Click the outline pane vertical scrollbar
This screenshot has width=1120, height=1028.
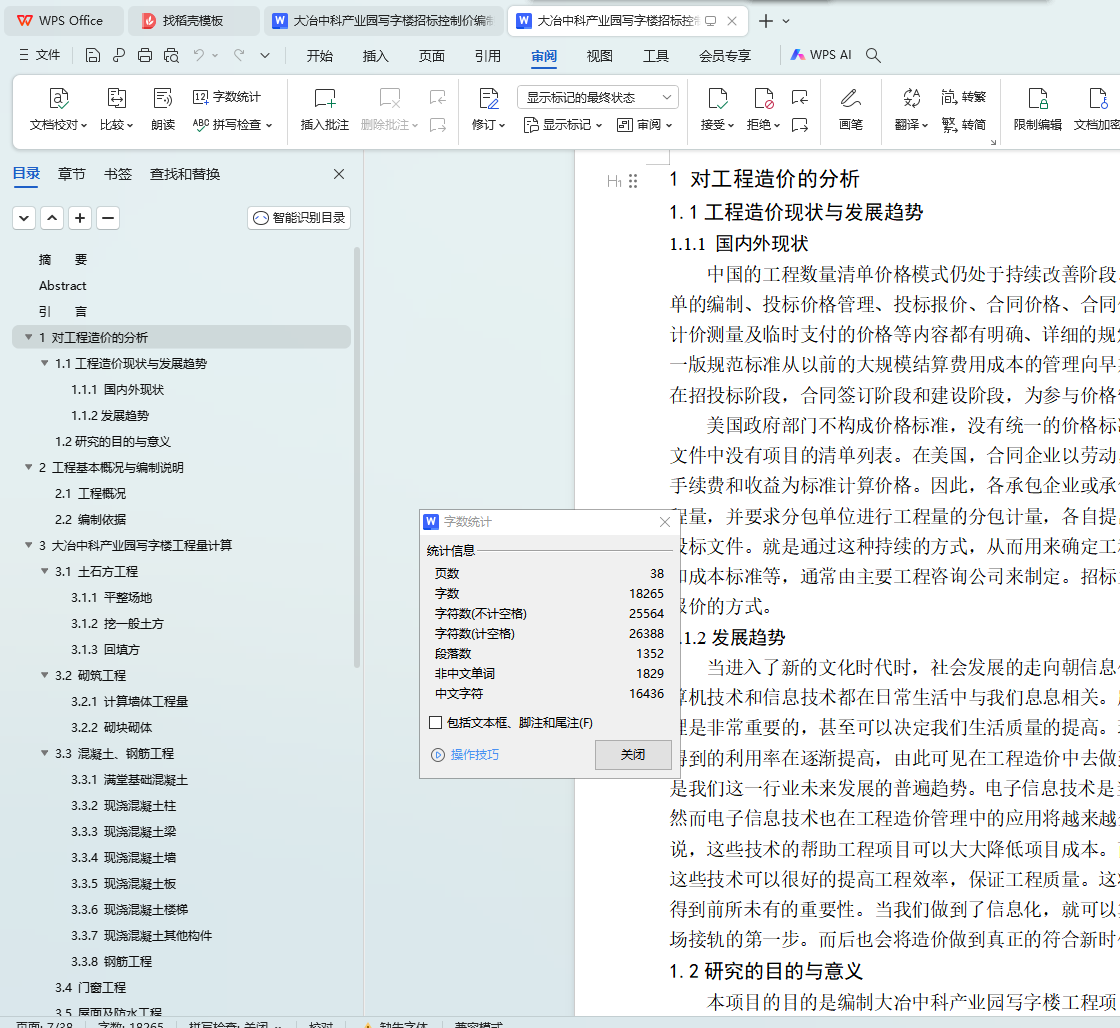pos(356,457)
